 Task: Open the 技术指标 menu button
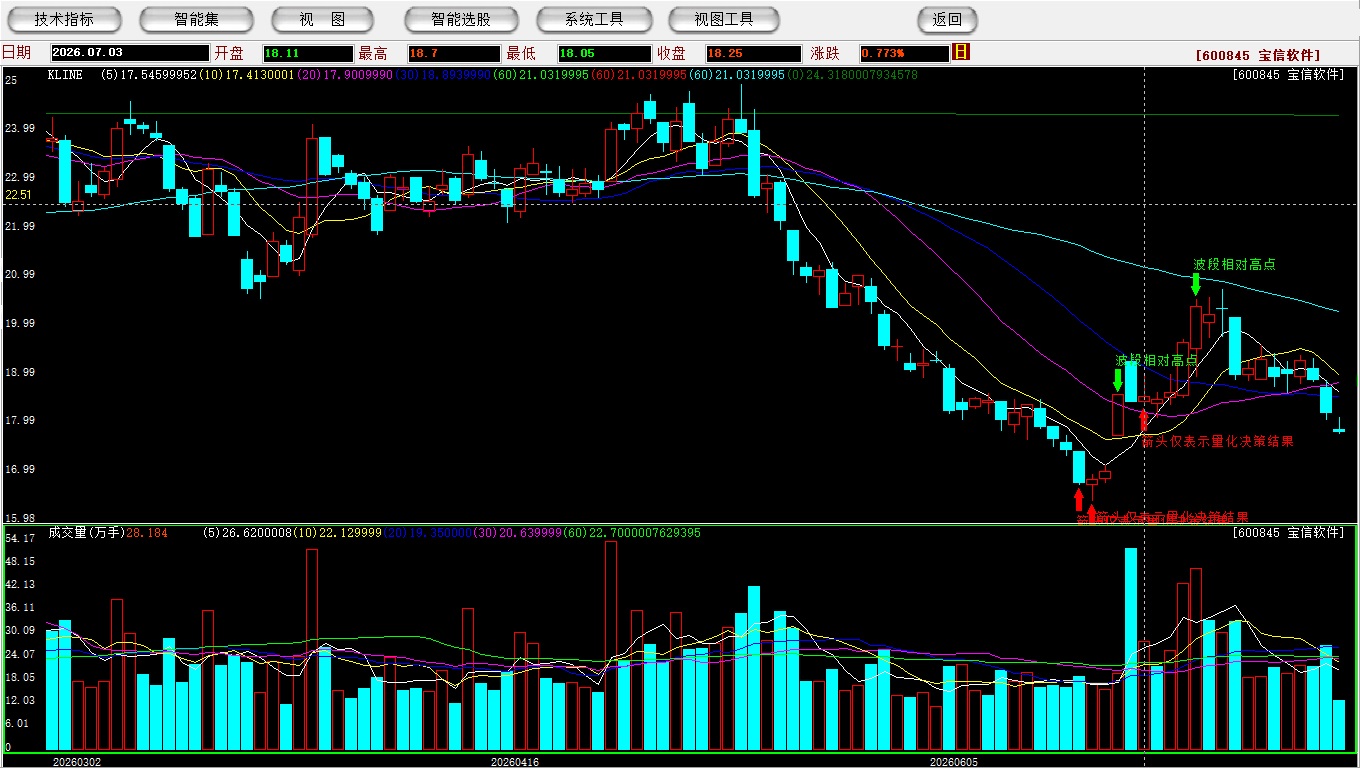(64, 19)
